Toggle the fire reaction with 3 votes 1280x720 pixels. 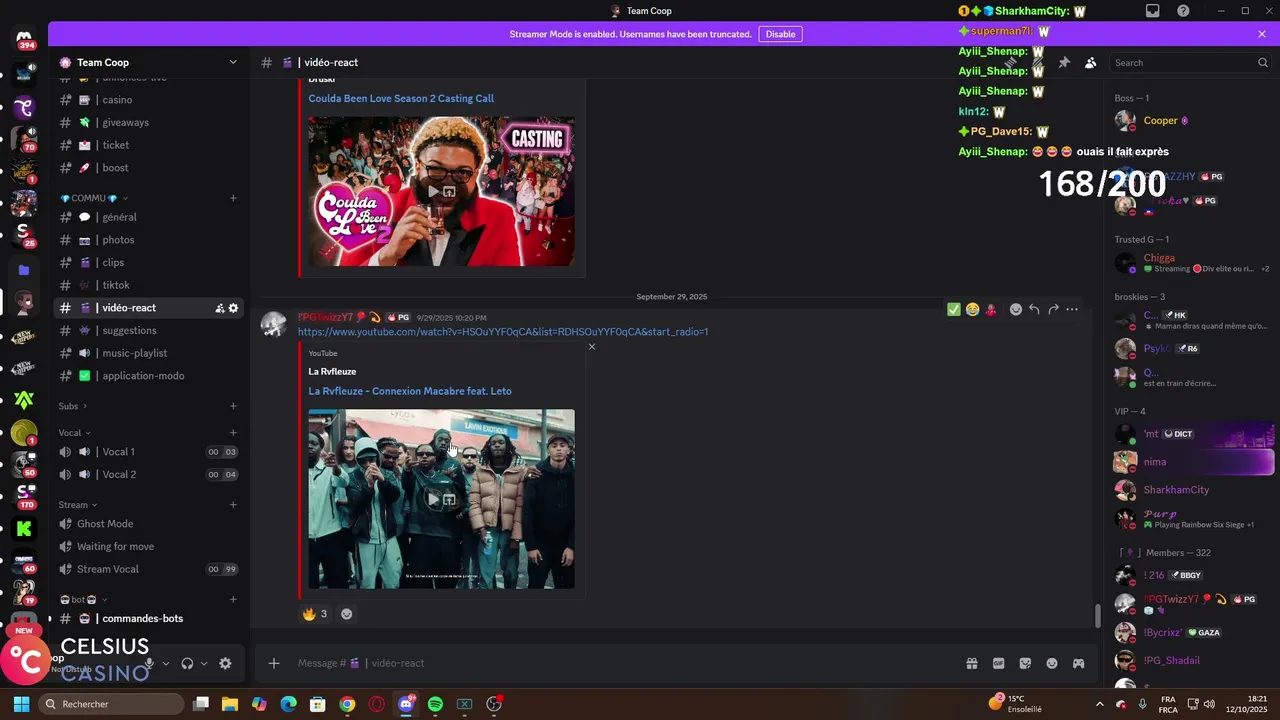coord(315,614)
